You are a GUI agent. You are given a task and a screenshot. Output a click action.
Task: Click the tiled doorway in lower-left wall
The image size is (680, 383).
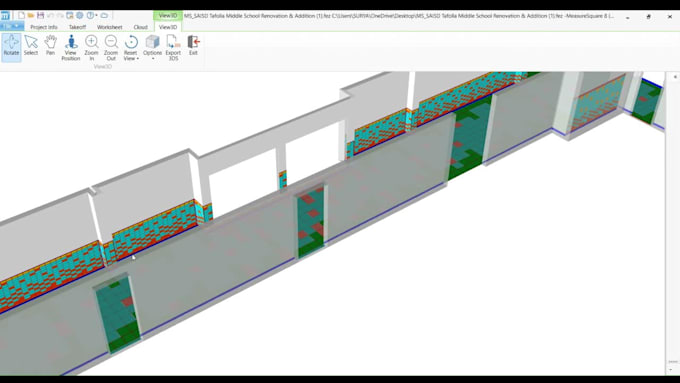click(x=118, y=314)
